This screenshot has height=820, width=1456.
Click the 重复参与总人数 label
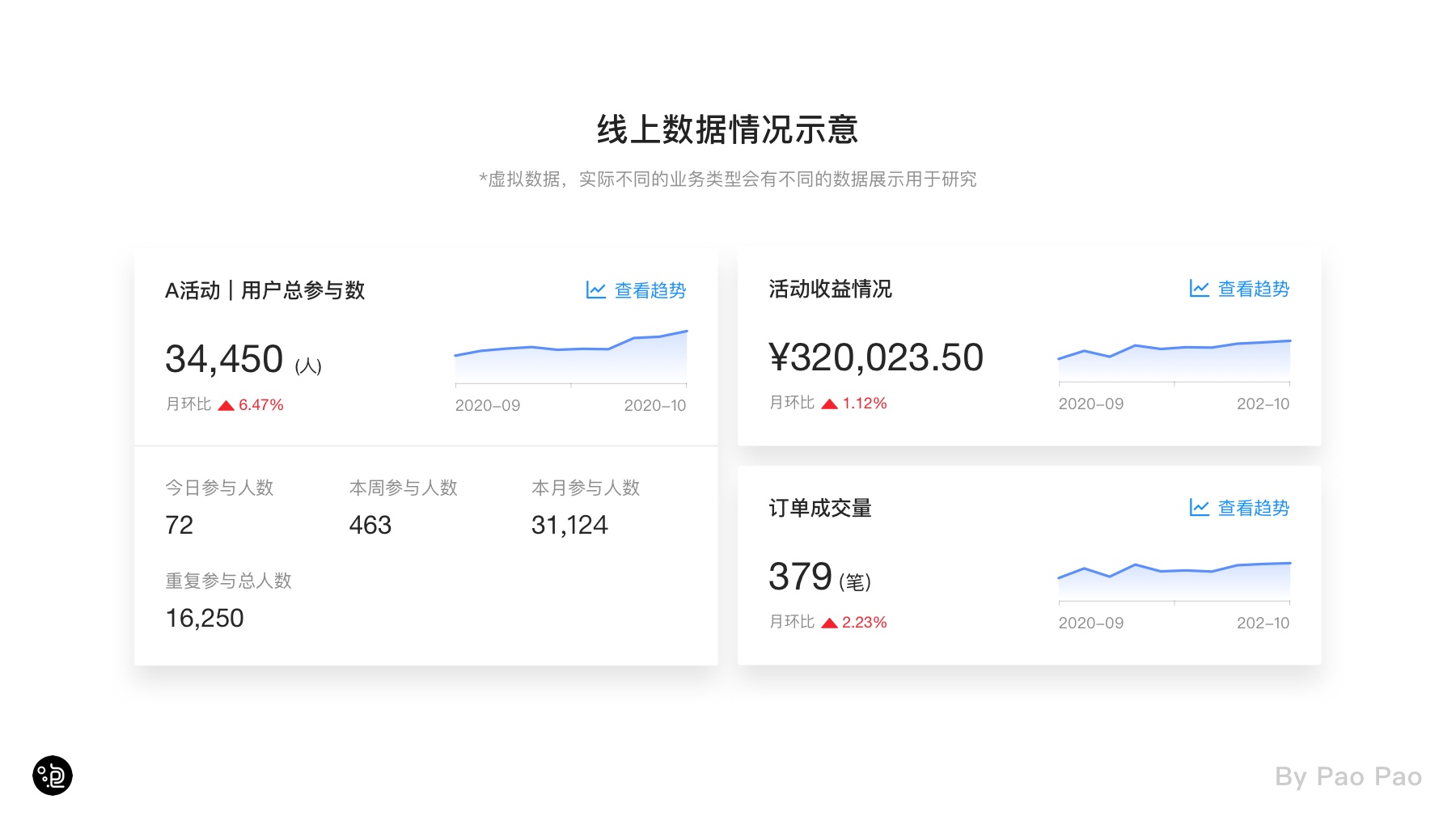[228, 581]
